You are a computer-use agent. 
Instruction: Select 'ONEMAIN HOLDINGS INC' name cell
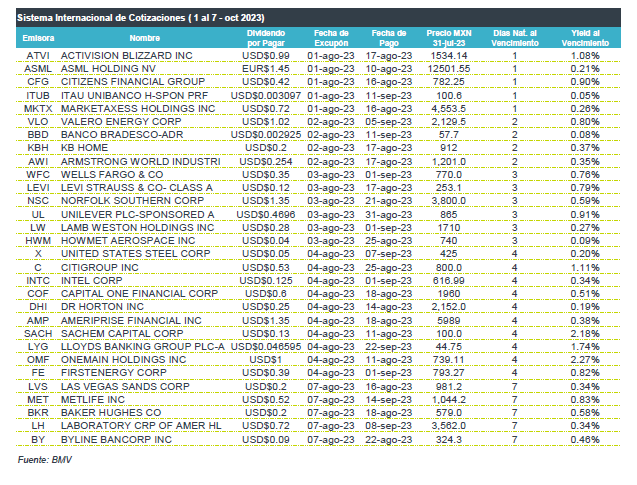pos(124,360)
